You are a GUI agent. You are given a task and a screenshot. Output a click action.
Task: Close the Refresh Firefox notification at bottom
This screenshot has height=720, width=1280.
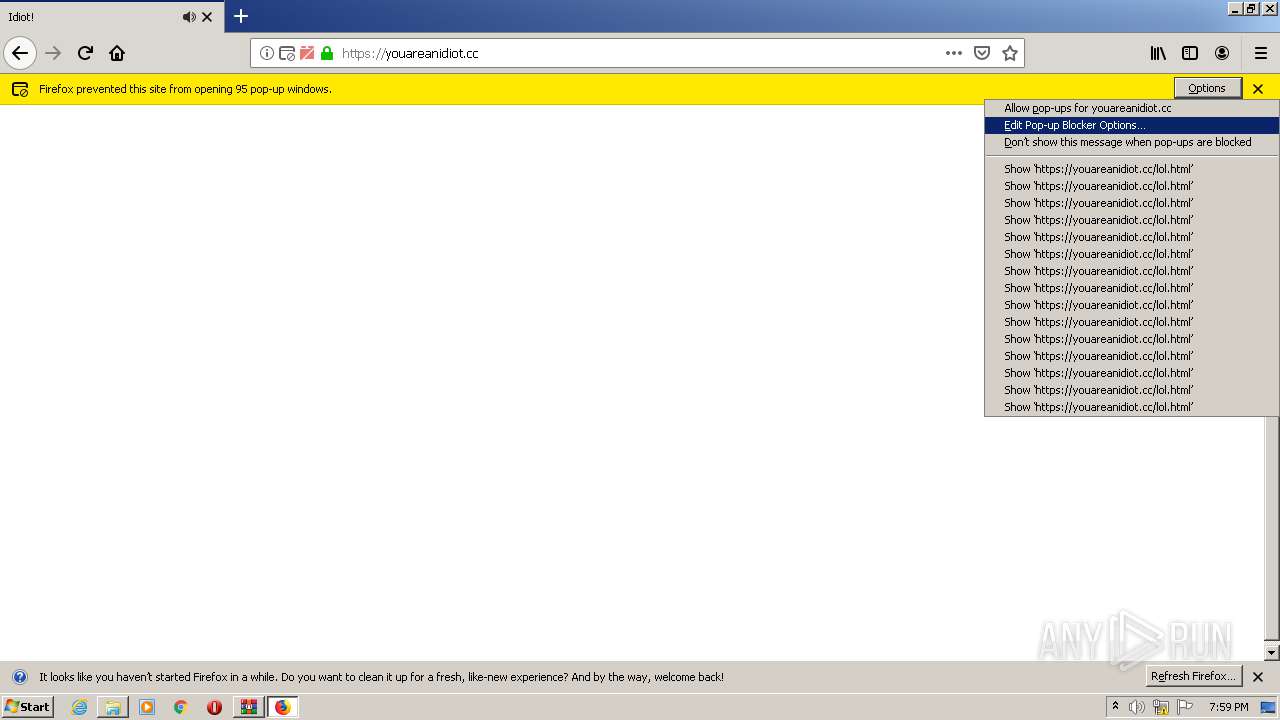click(1258, 677)
